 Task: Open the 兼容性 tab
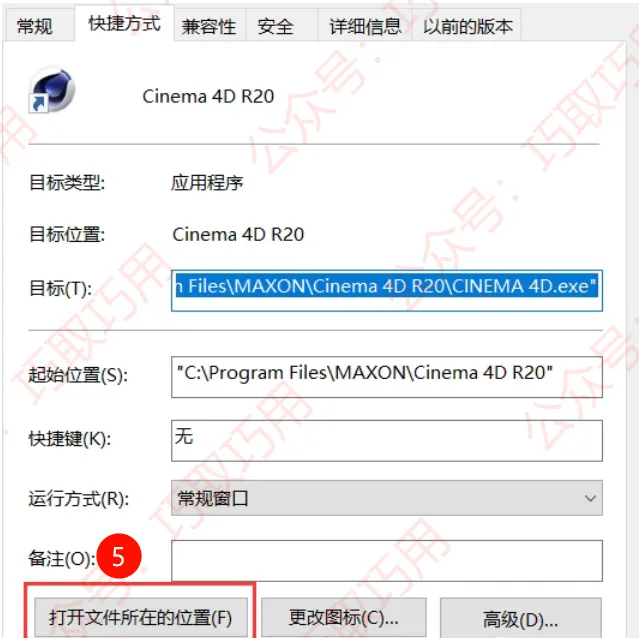coord(209,26)
